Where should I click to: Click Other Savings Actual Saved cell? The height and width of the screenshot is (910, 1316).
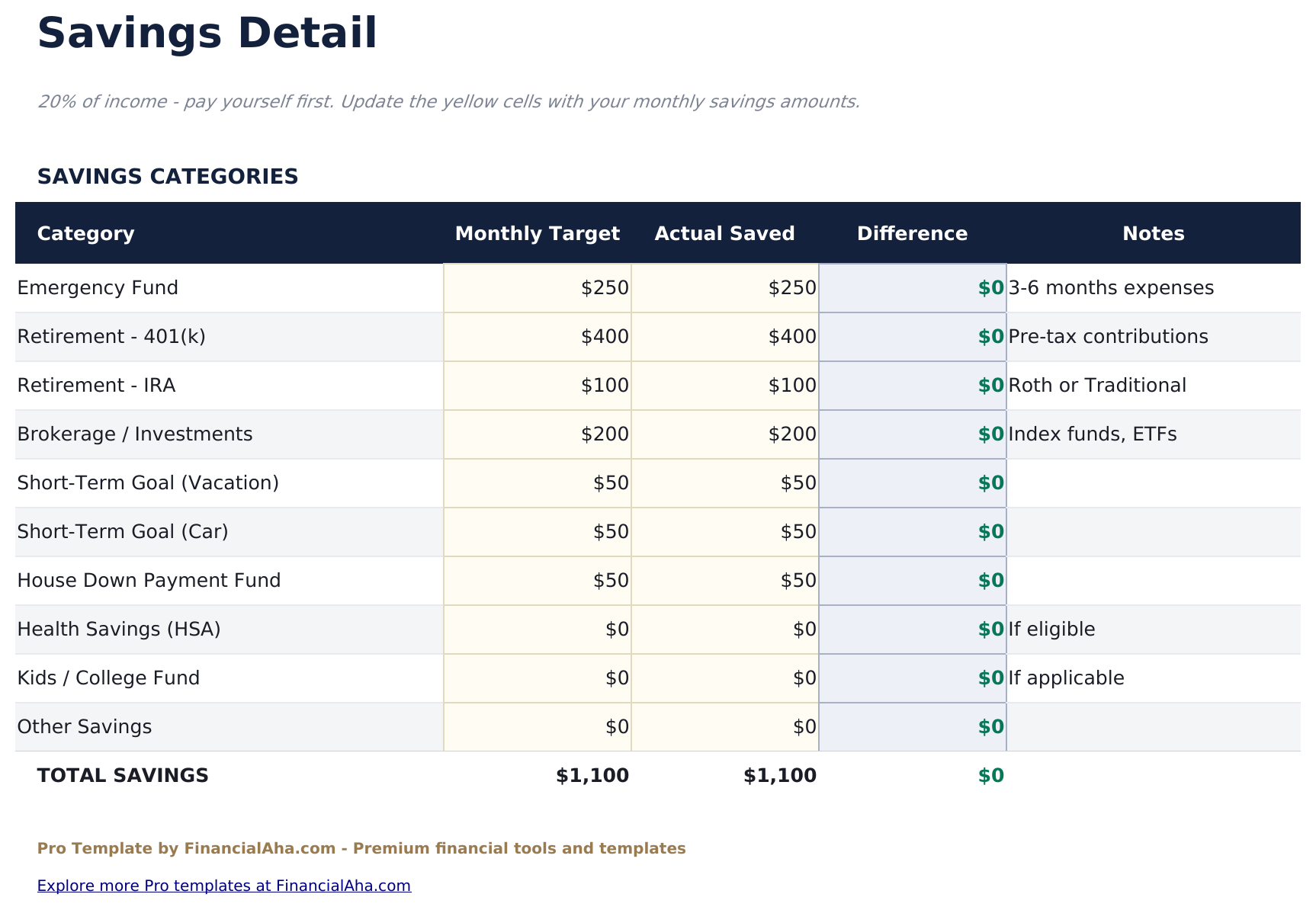tap(725, 727)
